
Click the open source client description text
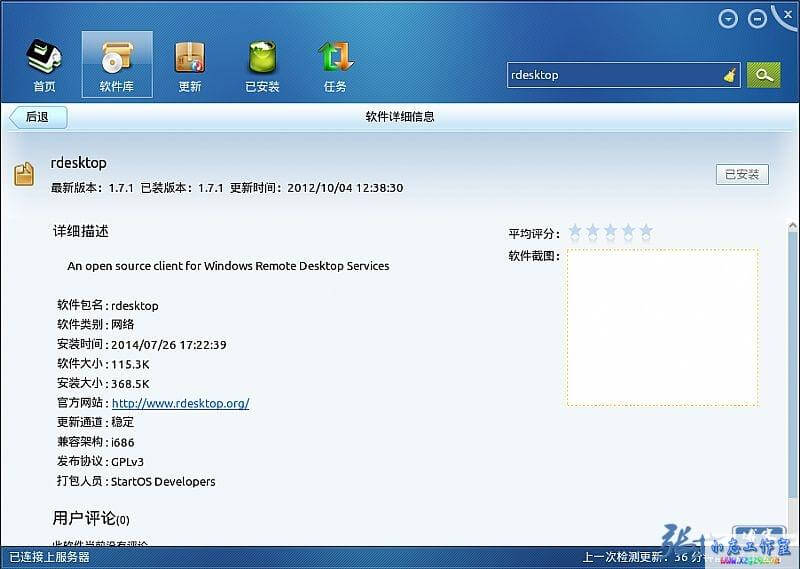228,266
